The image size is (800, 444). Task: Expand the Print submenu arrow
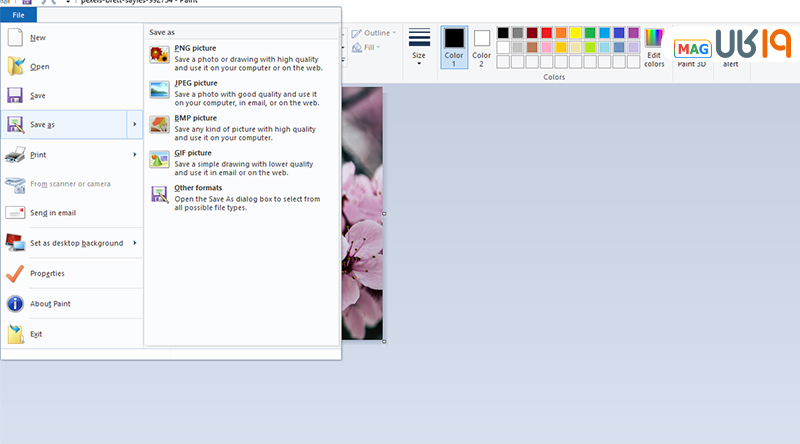(x=135, y=154)
